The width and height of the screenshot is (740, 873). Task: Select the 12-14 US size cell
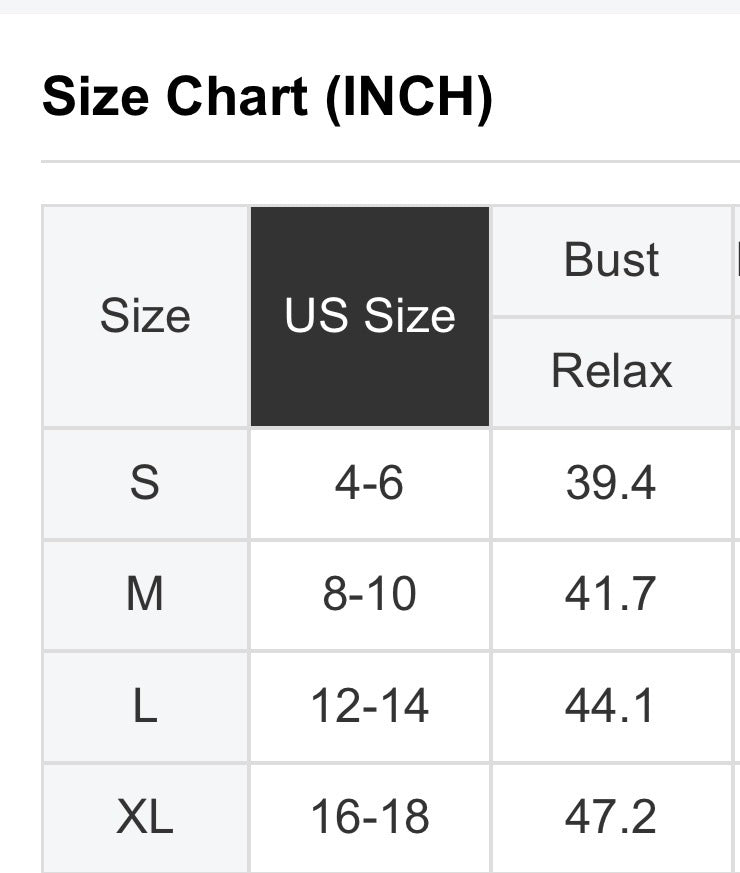[369, 706]
